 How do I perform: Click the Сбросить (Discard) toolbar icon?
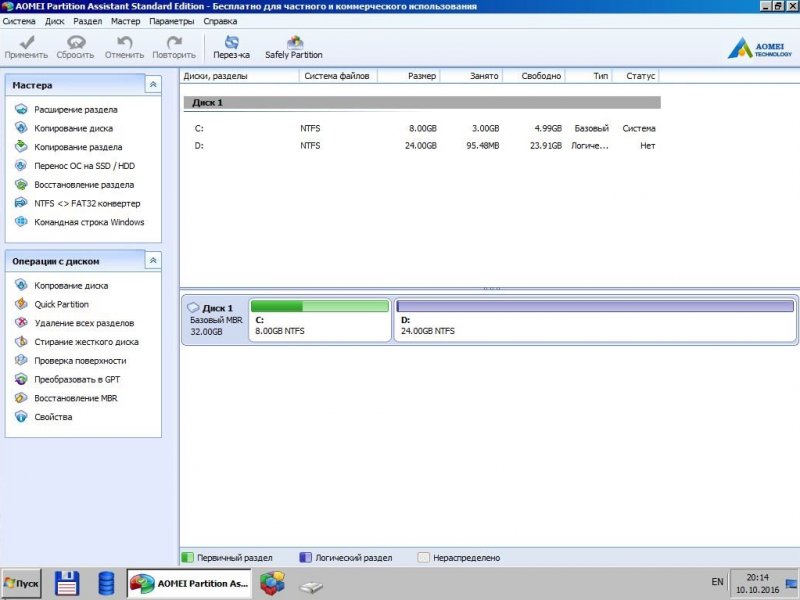click(76, 42)
